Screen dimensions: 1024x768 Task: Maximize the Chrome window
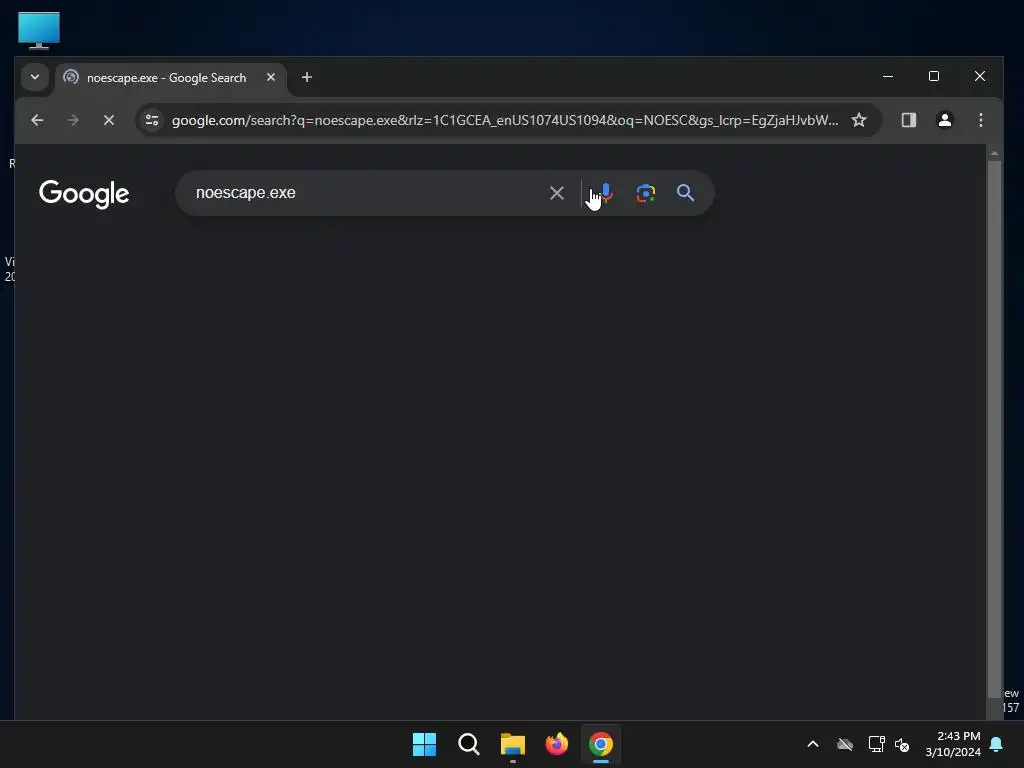(x=934, y=76)
